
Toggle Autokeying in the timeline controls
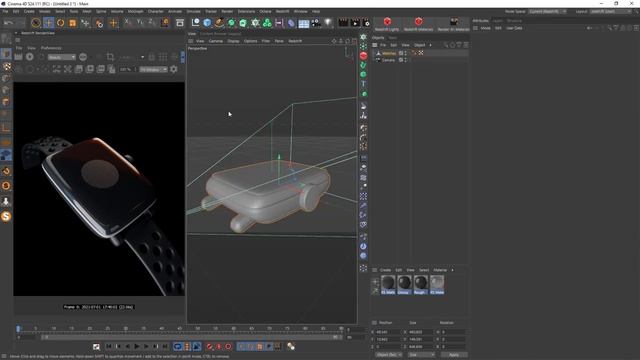tap(219, 347)
